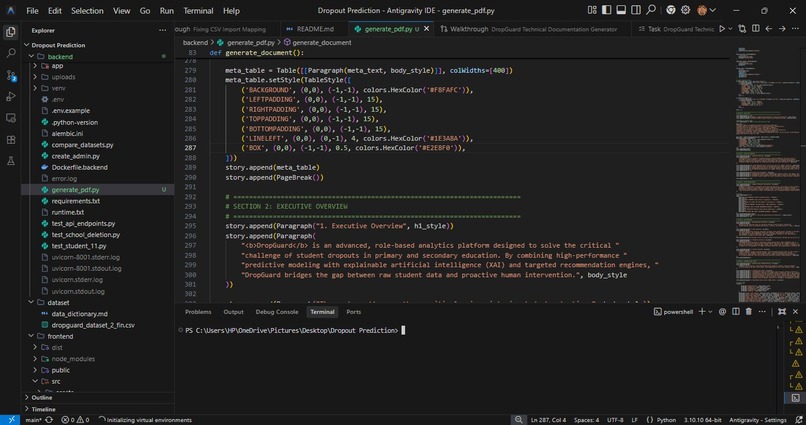Open the Terminal menu

coord(198,10)
